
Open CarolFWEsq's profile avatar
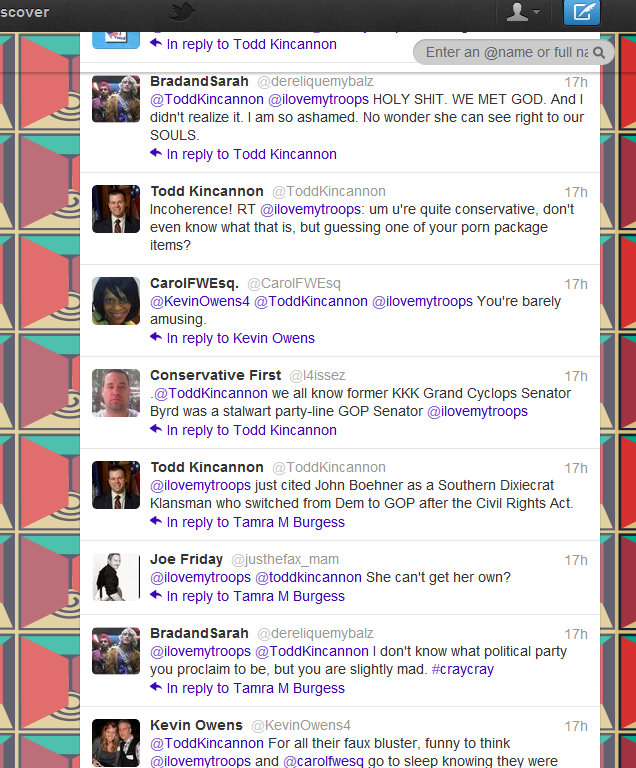[116, 301]
